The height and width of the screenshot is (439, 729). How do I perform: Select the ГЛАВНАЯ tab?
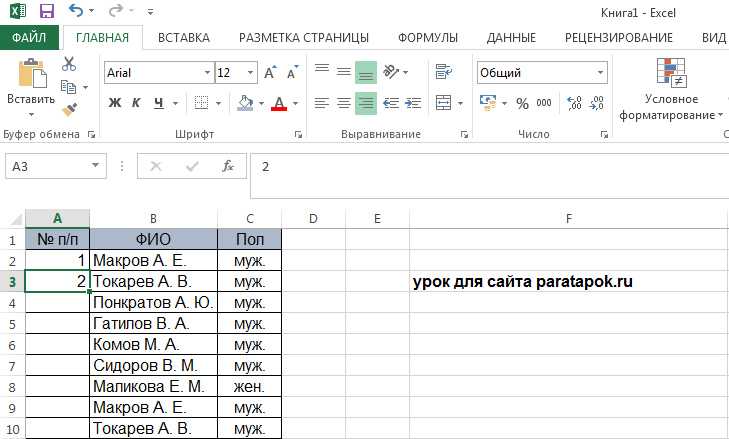pyautogui.click(x=102, y=38)
